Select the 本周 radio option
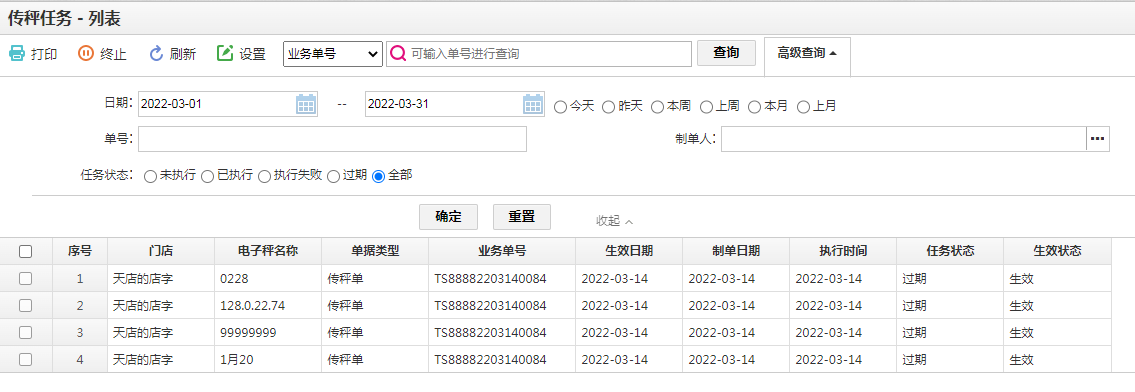The image size is (1135, 392). click(657, 107)
